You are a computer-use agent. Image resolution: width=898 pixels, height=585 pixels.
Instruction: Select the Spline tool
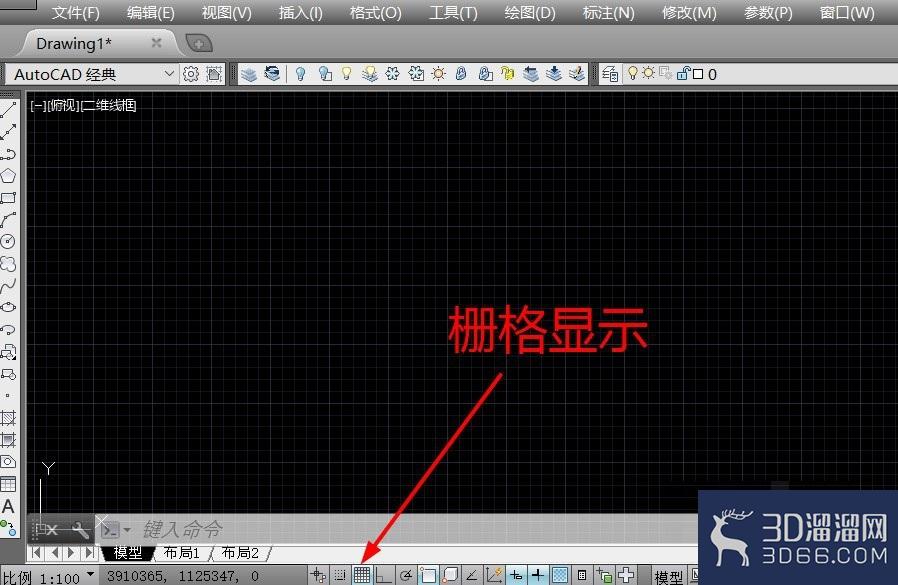point(8,285)
